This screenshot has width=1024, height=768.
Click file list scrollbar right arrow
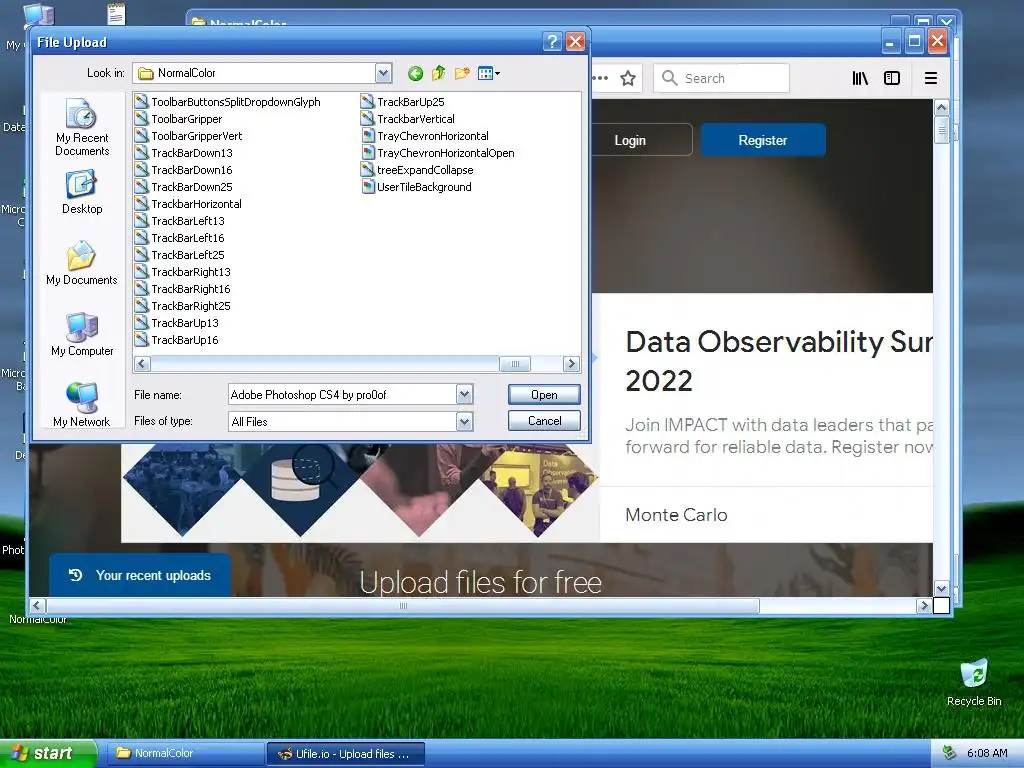tap(571, 364)
